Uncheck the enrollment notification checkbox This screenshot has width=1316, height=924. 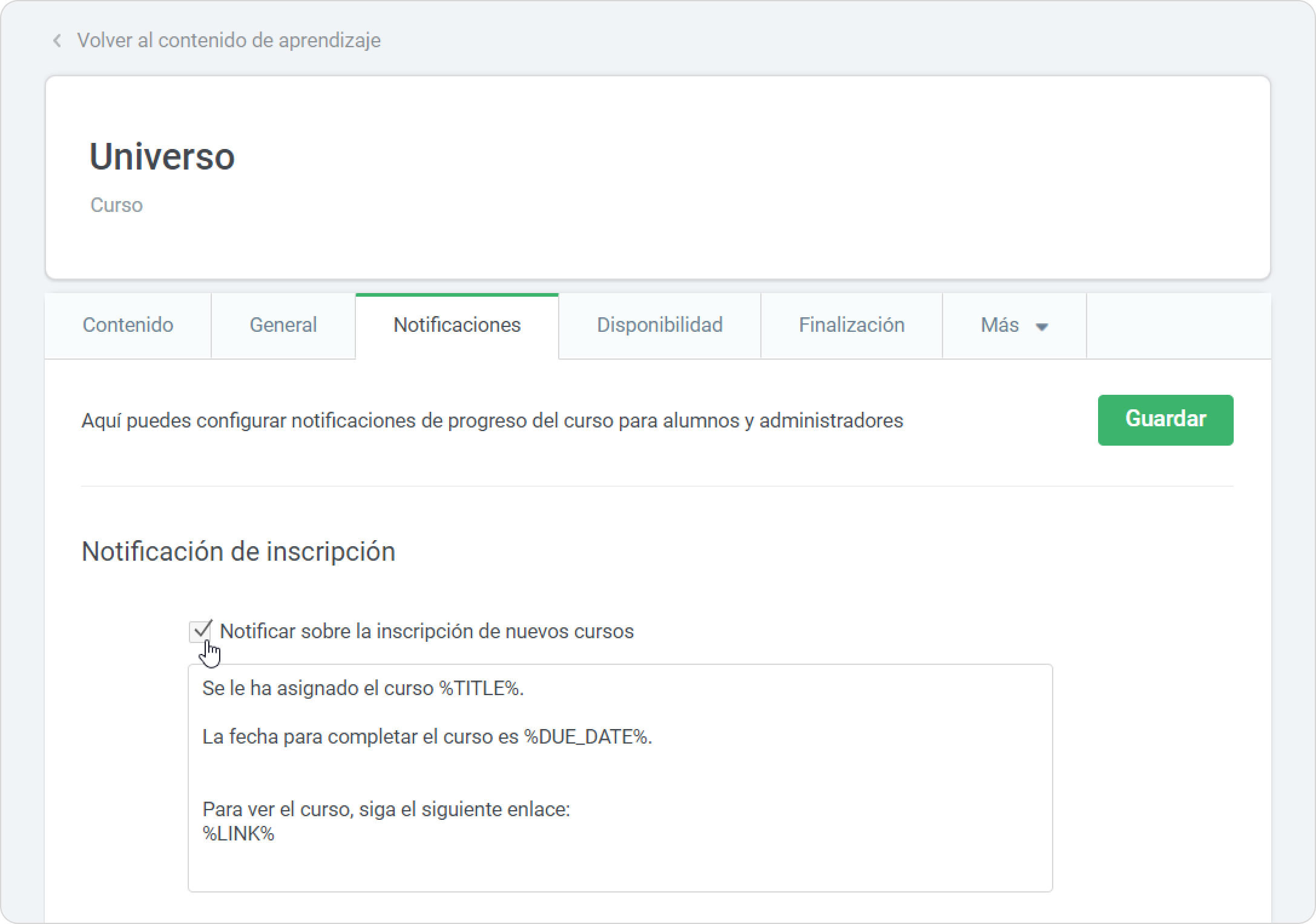click(199, 632)
